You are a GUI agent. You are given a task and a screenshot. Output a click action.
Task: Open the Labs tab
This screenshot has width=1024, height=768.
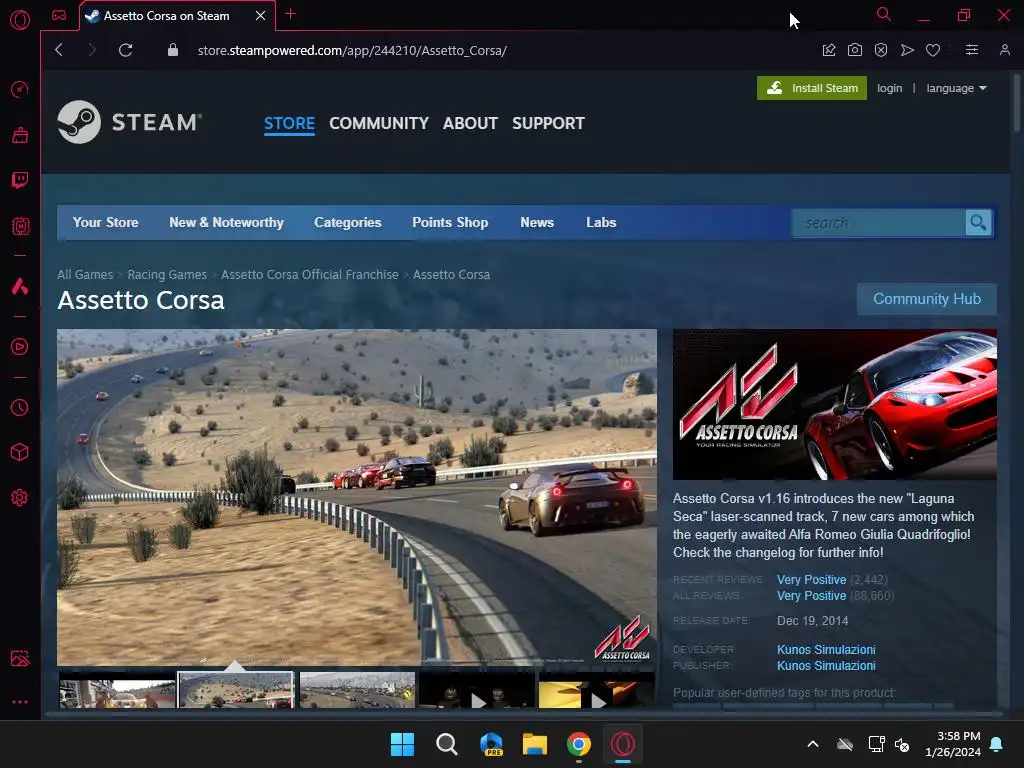coord(601,223)
